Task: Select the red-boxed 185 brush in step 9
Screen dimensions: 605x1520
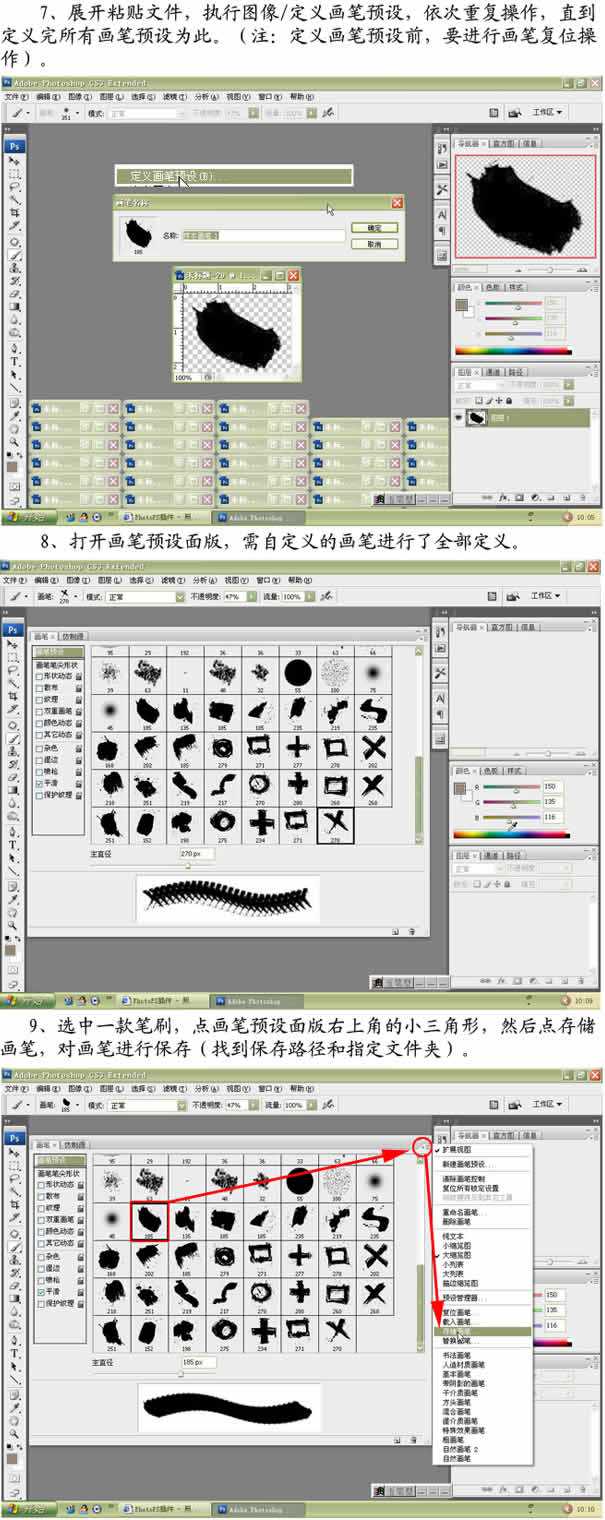Action: (148, 1220)
